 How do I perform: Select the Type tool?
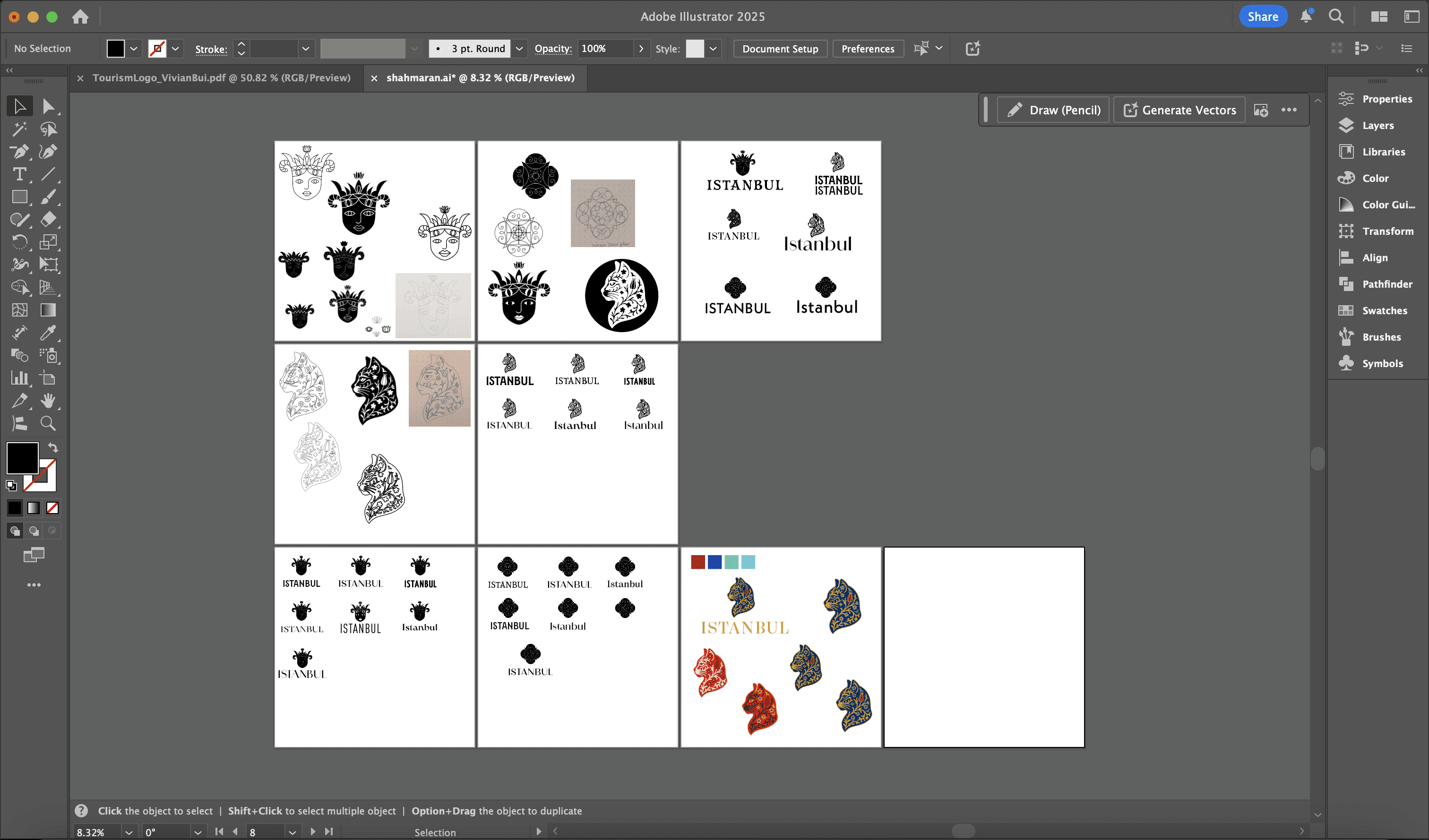coord(19,174)
